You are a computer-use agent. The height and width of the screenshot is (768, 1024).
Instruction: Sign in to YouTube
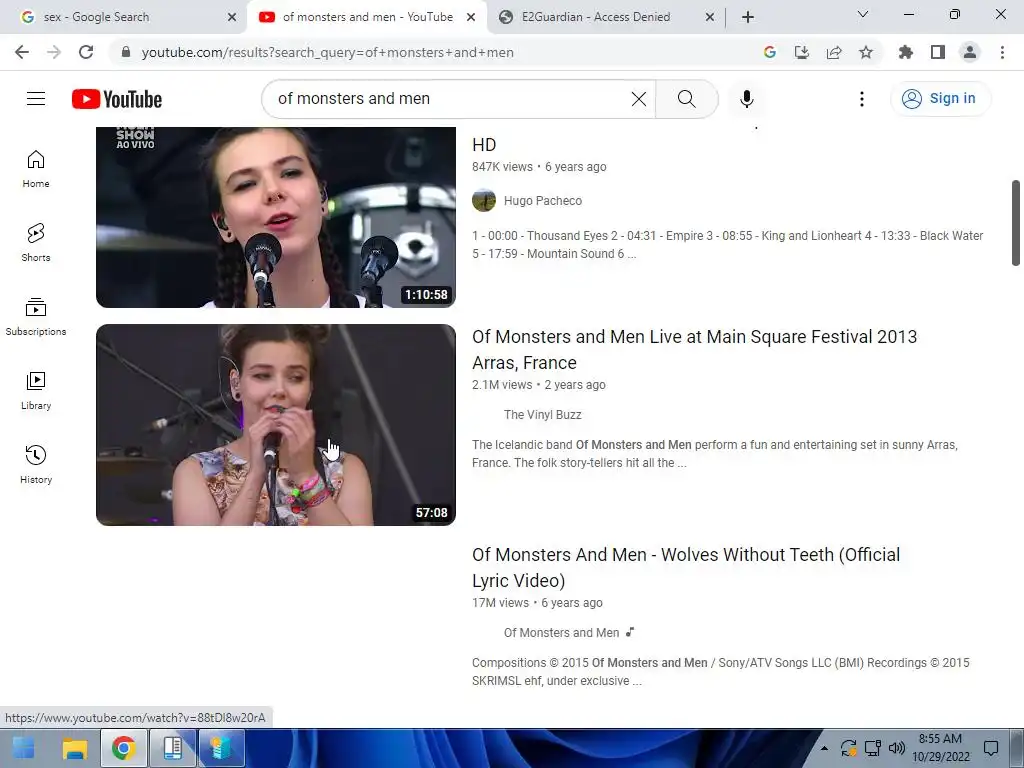pyautogui.click(x=939, y=99)
